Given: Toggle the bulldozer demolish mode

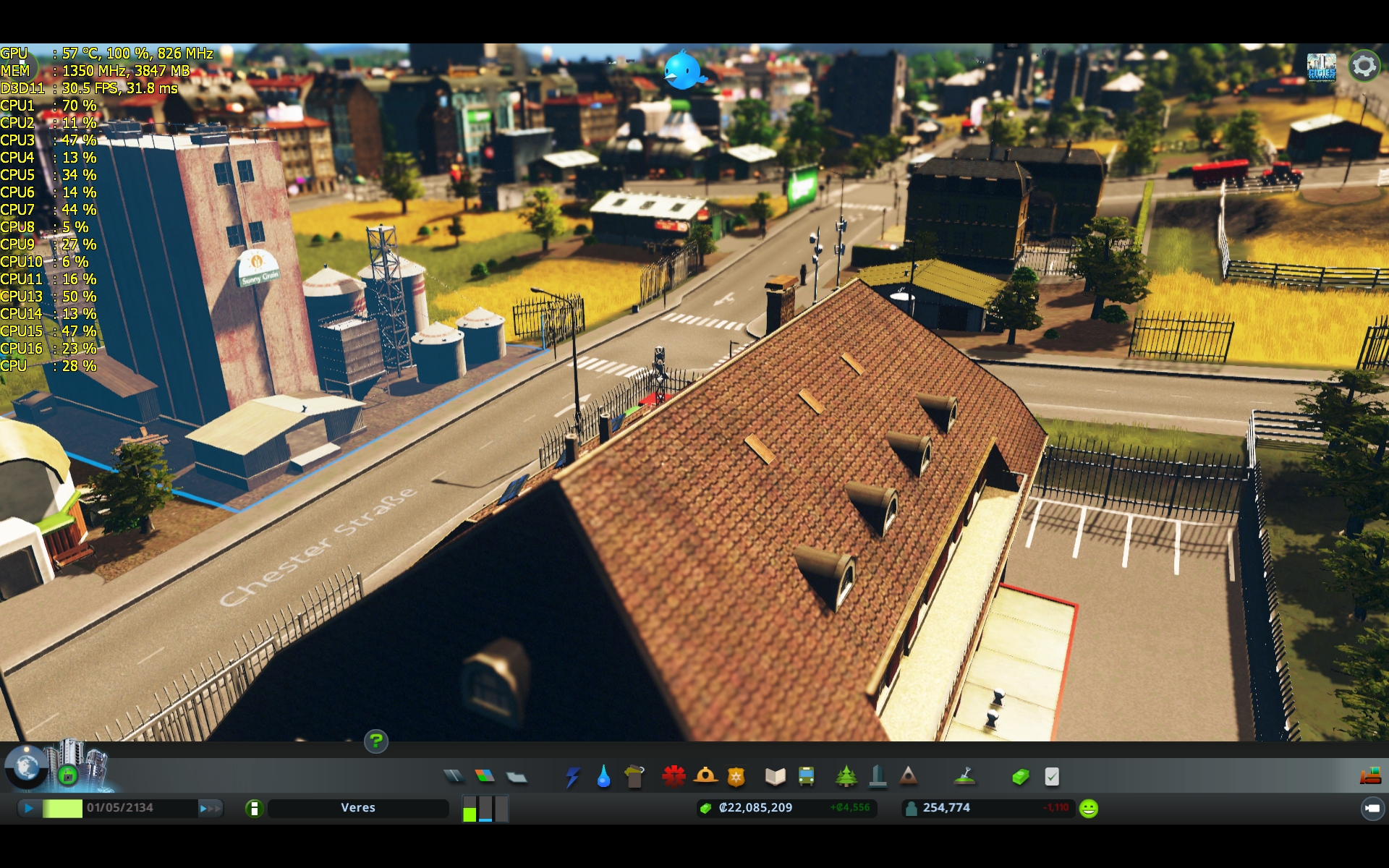Looking at the screenshot, I should click(1370, 777).
